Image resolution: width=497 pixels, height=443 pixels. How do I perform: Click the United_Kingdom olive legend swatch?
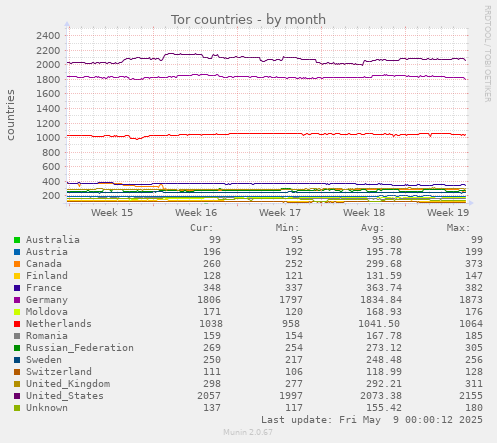(17, 384)
